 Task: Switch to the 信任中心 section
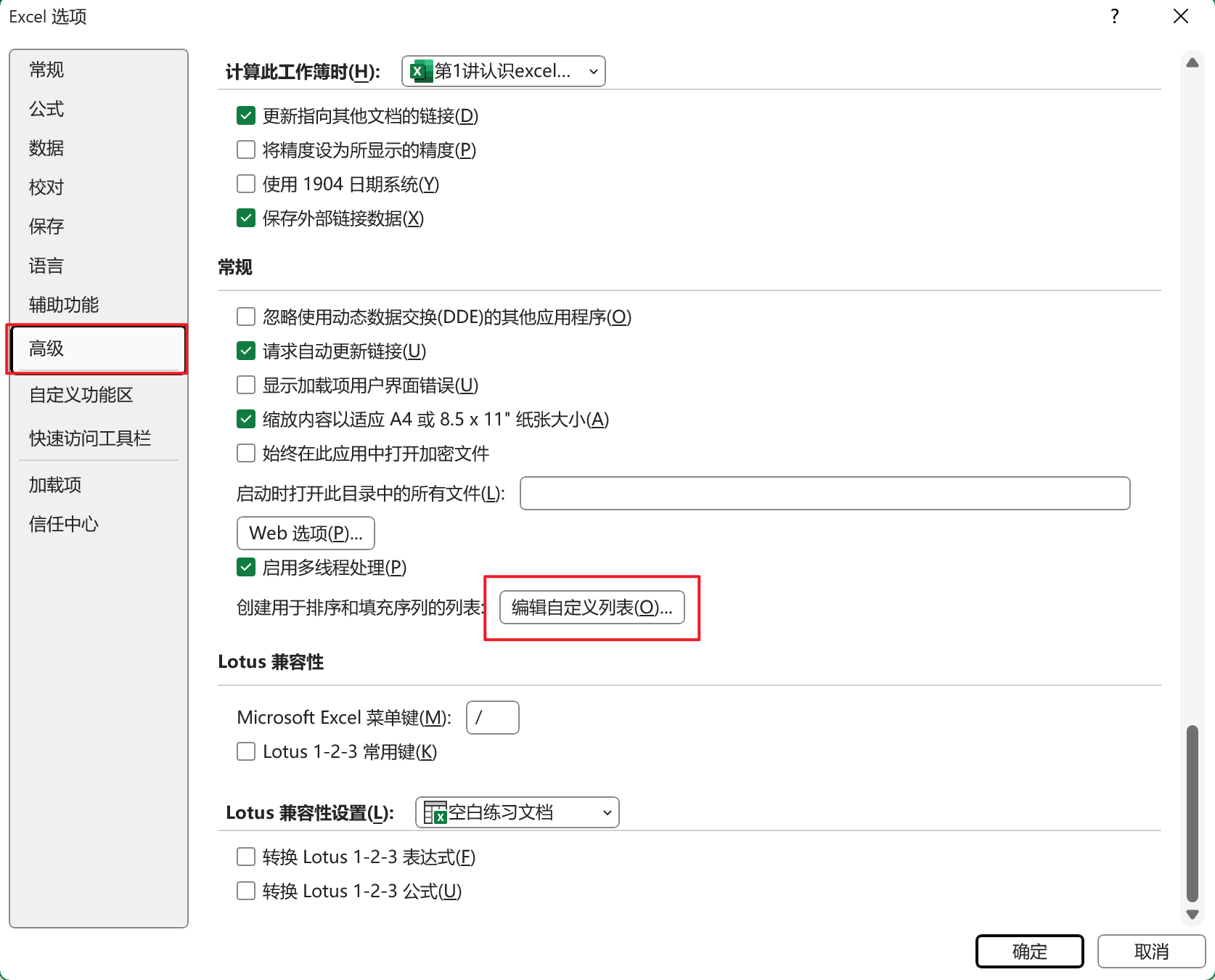63,524
